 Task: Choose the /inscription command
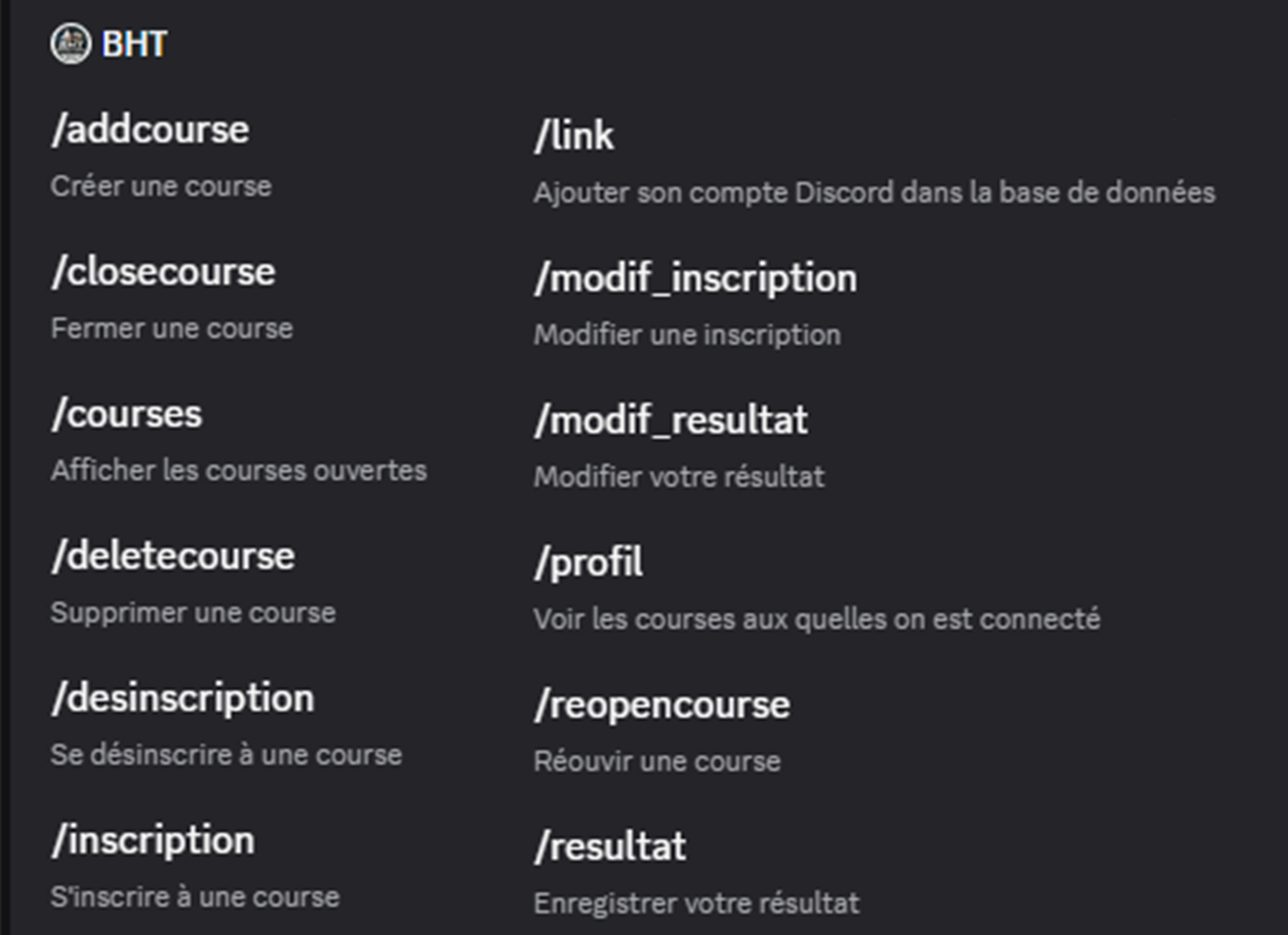click(153, 841)
